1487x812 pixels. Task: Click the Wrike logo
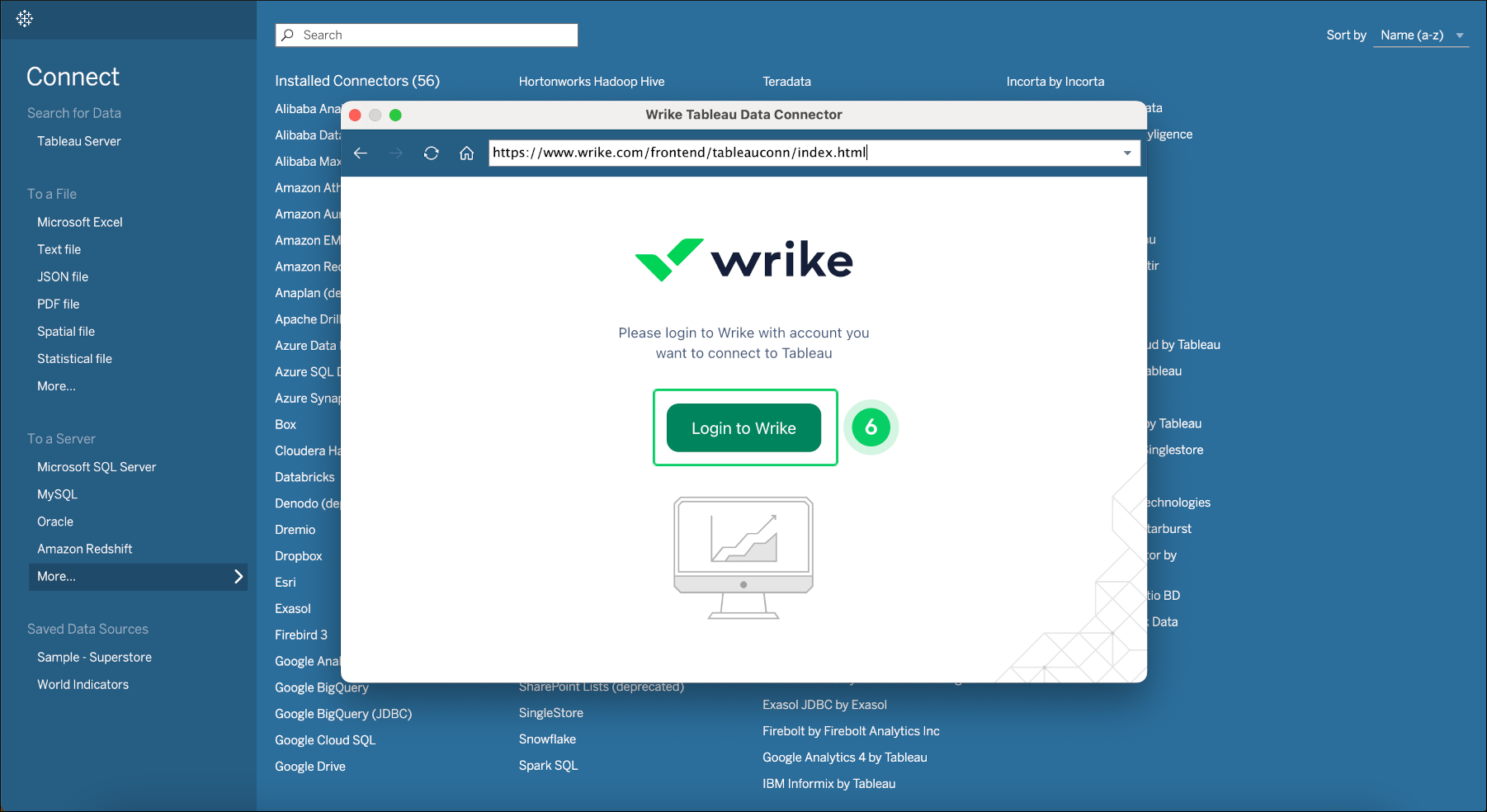coord(743,259)
